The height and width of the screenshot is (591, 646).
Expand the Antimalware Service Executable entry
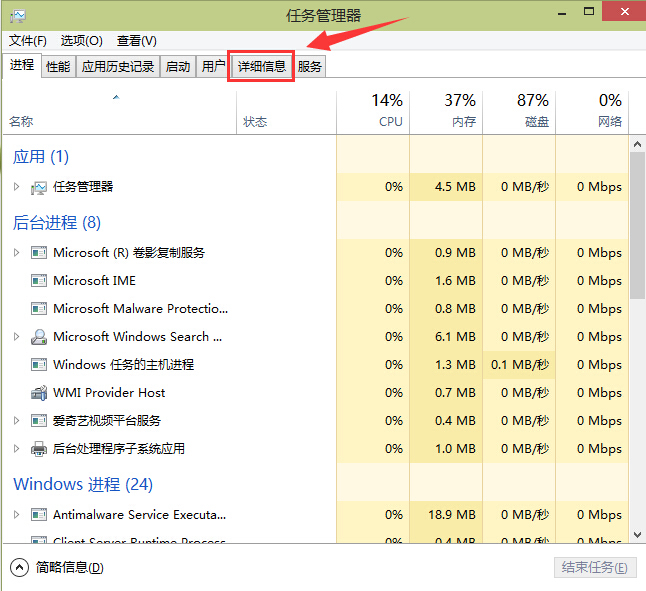pos(16,515)
